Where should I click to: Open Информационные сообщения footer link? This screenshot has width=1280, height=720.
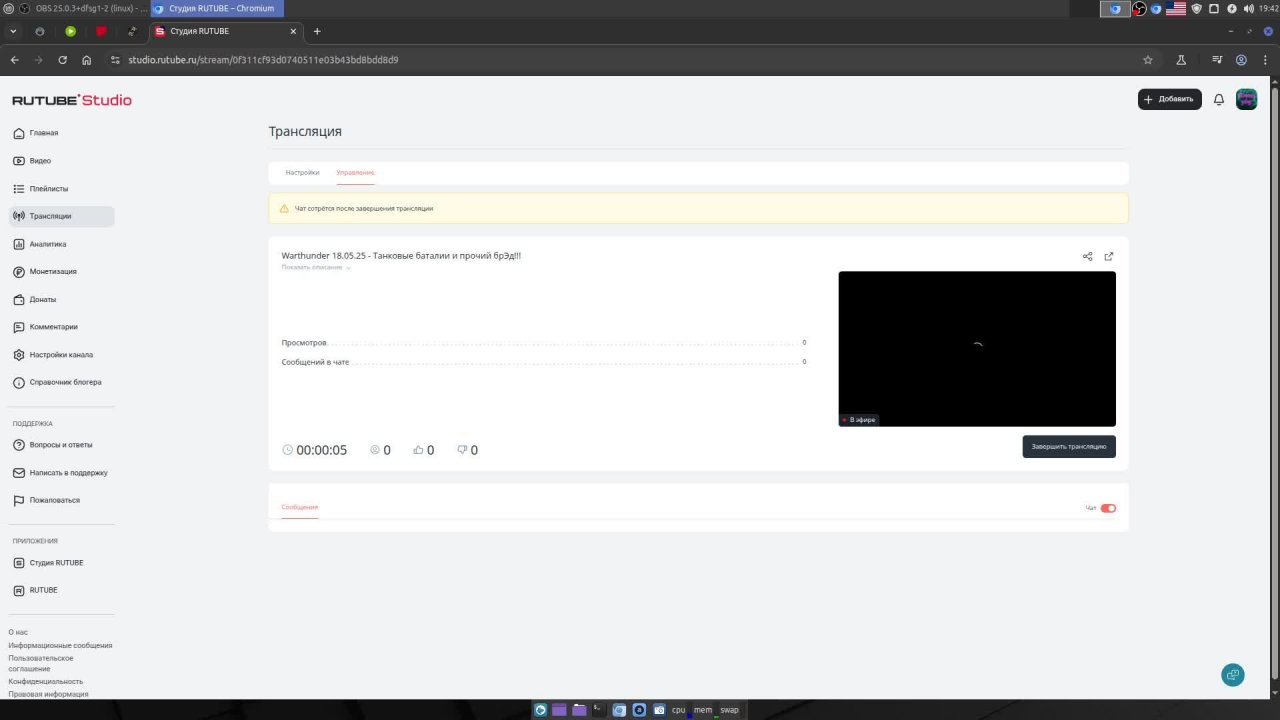tap(60, 645)
